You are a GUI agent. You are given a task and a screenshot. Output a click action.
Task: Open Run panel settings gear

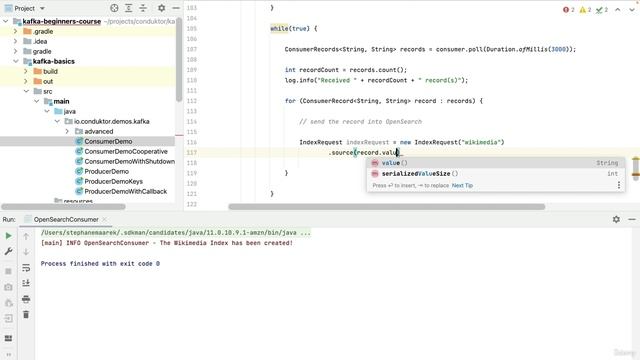616,220
